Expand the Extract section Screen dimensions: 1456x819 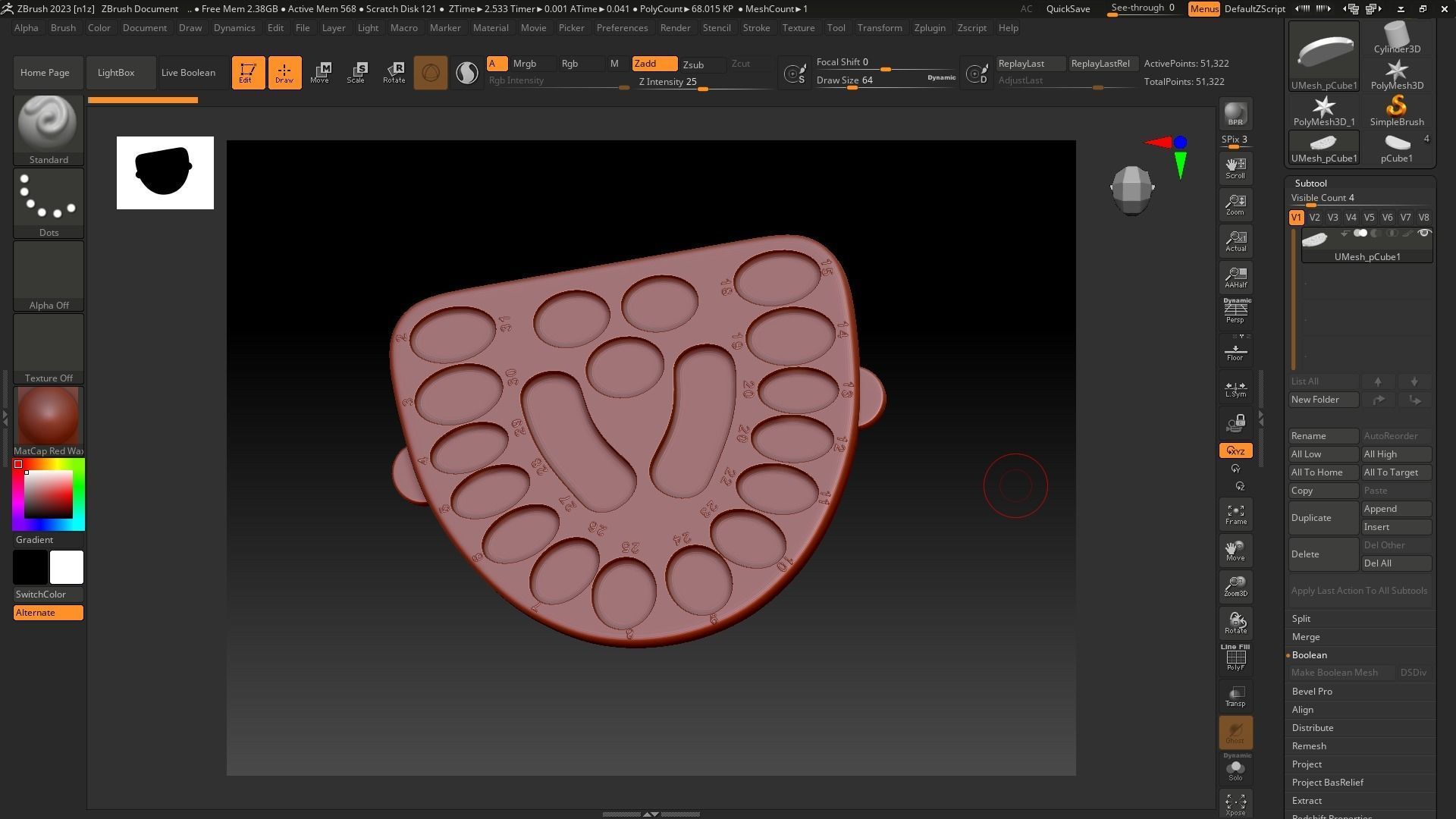pos(1307,801)
